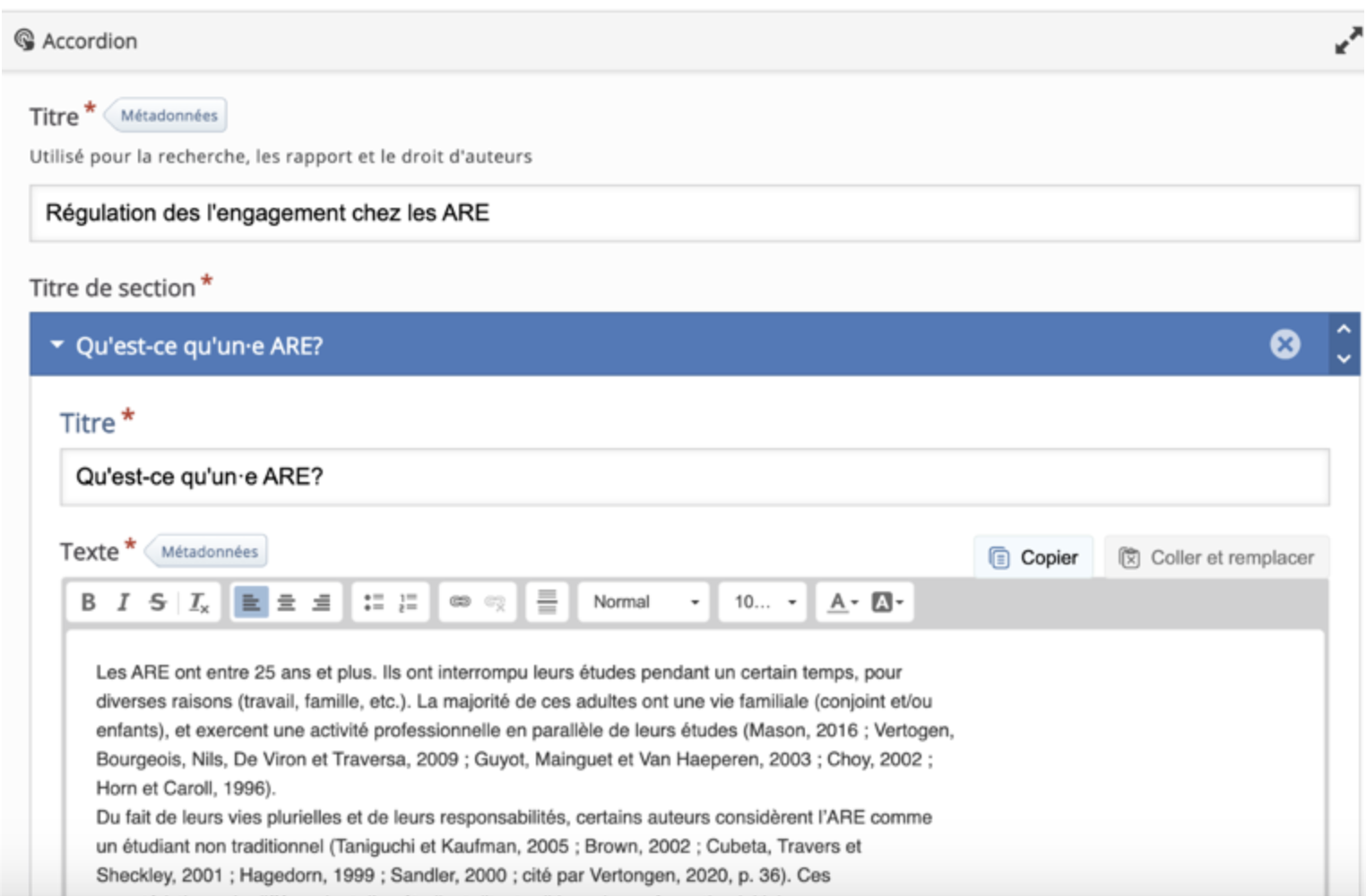Click the Coller et remplacer button
1366x896 pixels.
point(1216,557)
